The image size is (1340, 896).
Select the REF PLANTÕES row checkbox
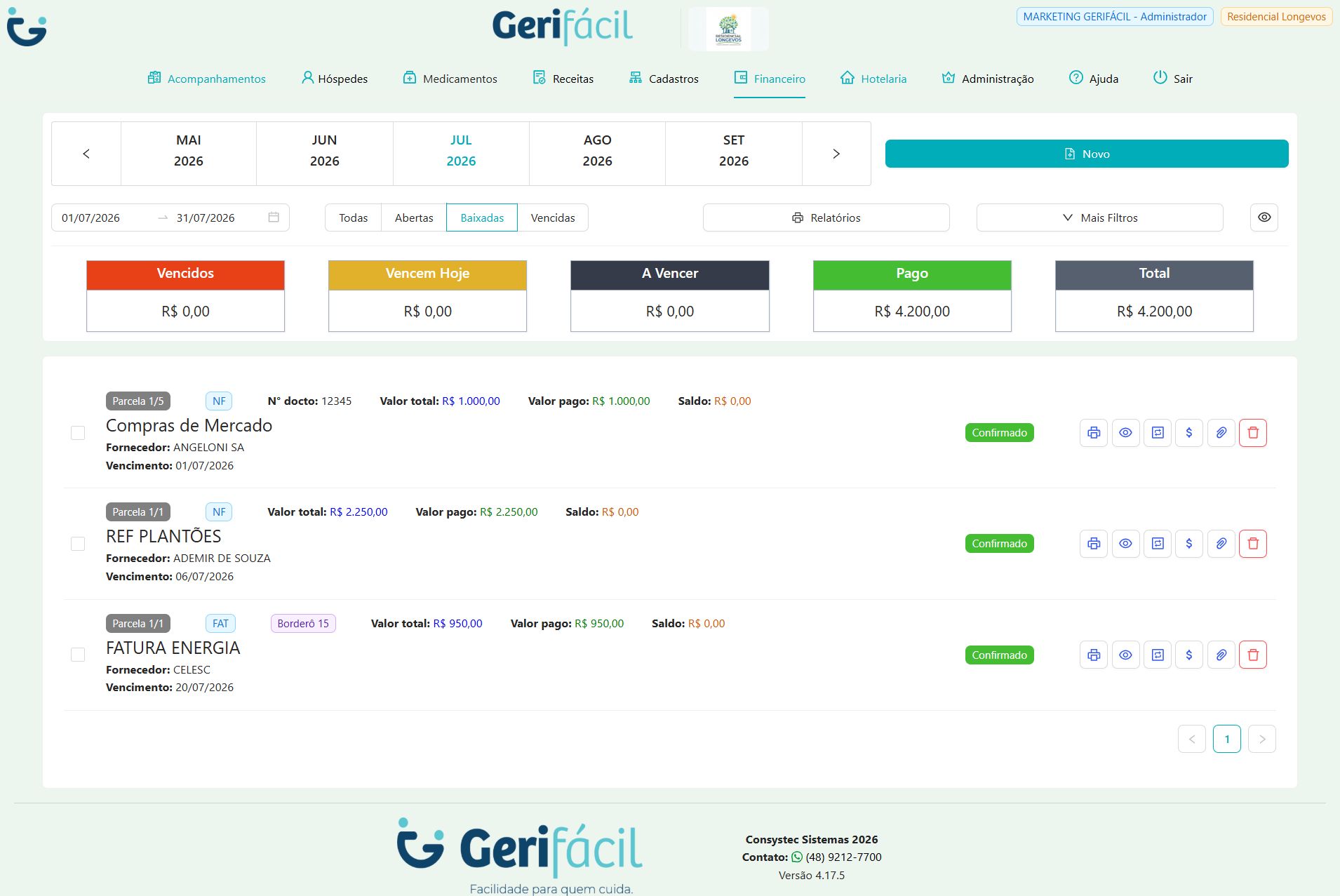click(78, 544)
